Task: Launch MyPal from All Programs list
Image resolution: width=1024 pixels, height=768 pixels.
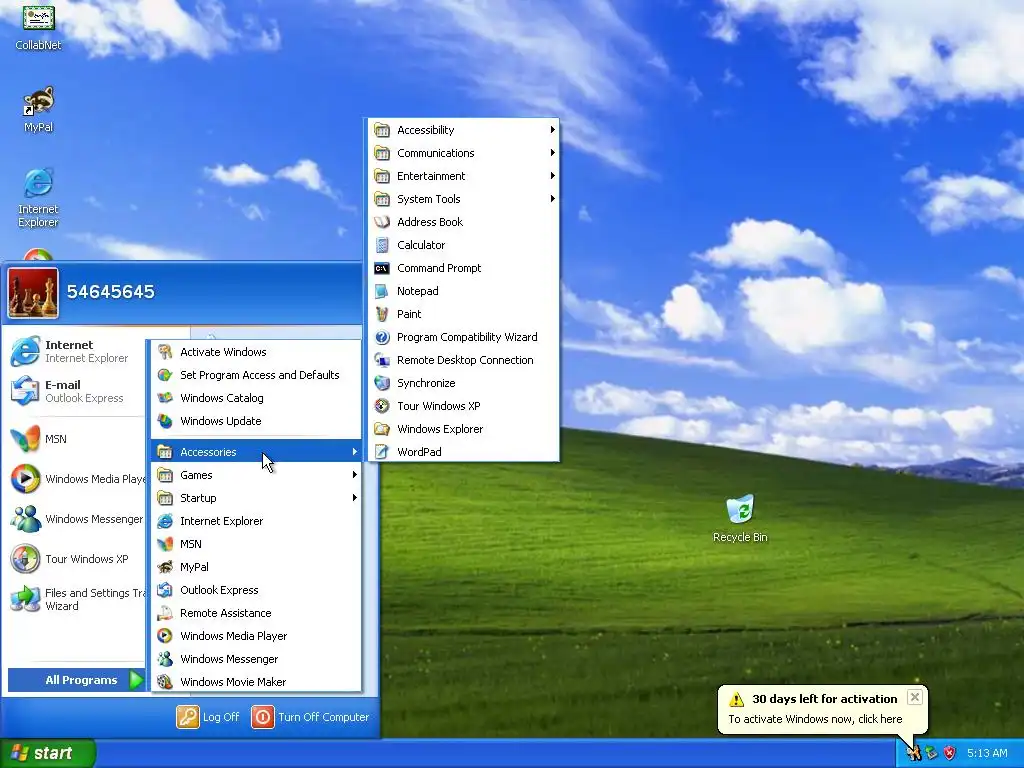Action: [256, 567]
